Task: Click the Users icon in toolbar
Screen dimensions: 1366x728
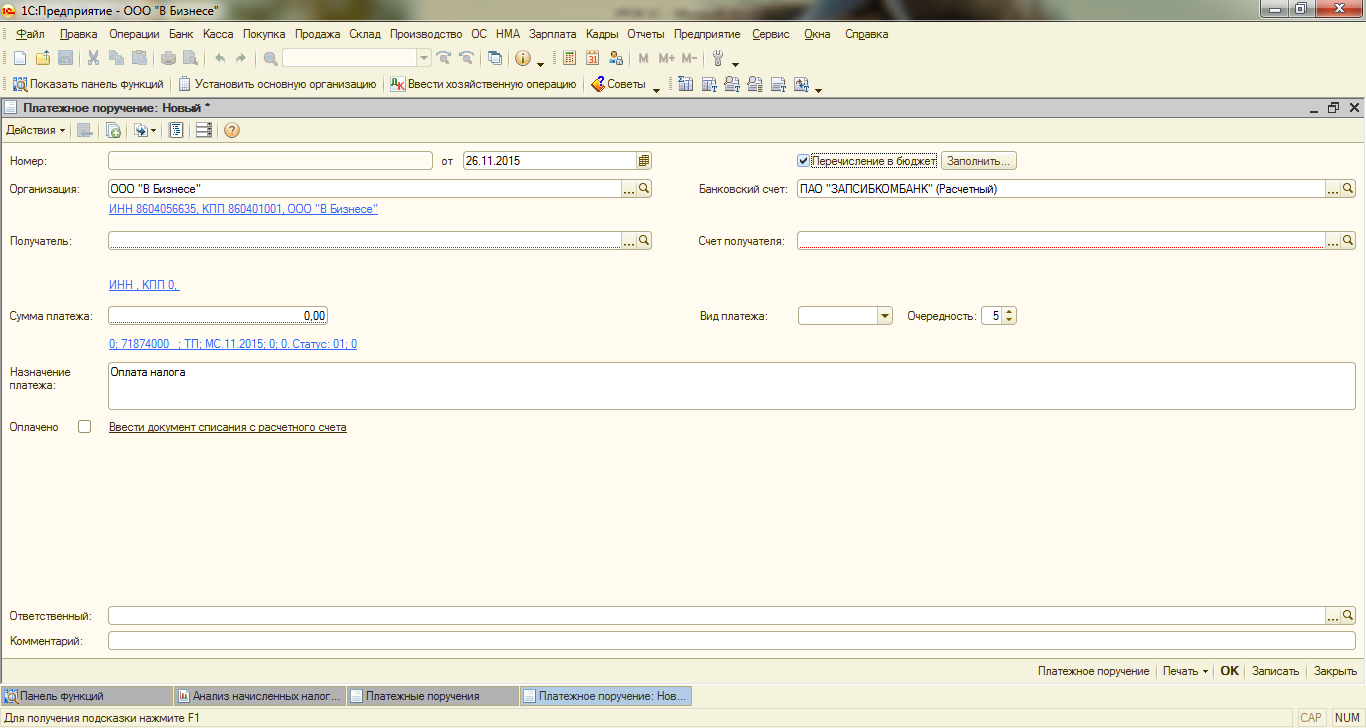Action: tap(615, 58)
